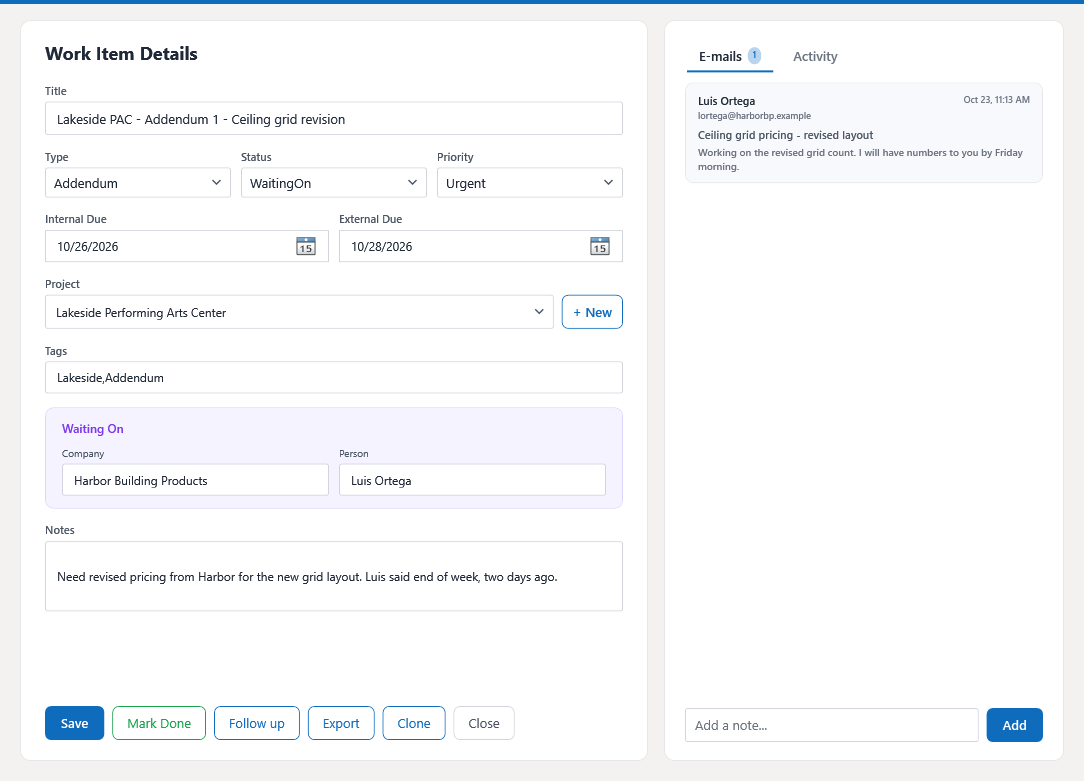This screenshot has height=781, width=1084.
Task: Open the Status dropdown showing WaitingOn
Action: (x=333, y=183)
